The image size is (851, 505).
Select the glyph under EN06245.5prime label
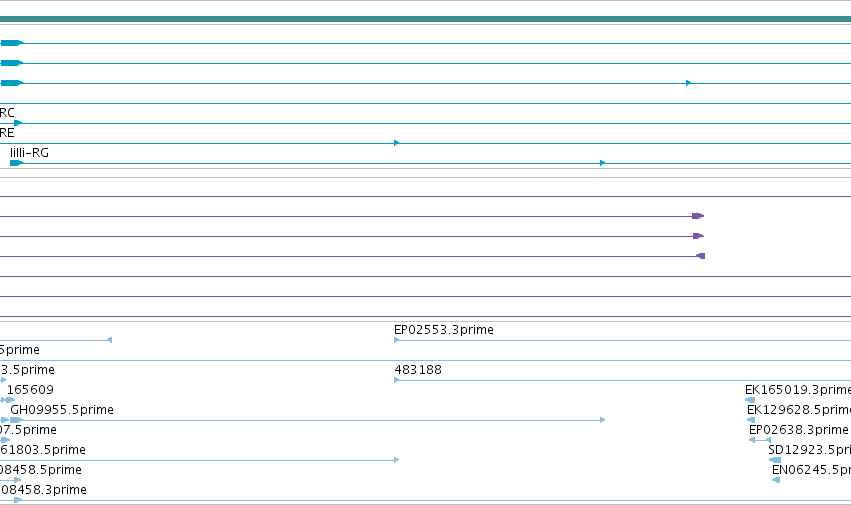pyautogui.click(x=776, y=480)
